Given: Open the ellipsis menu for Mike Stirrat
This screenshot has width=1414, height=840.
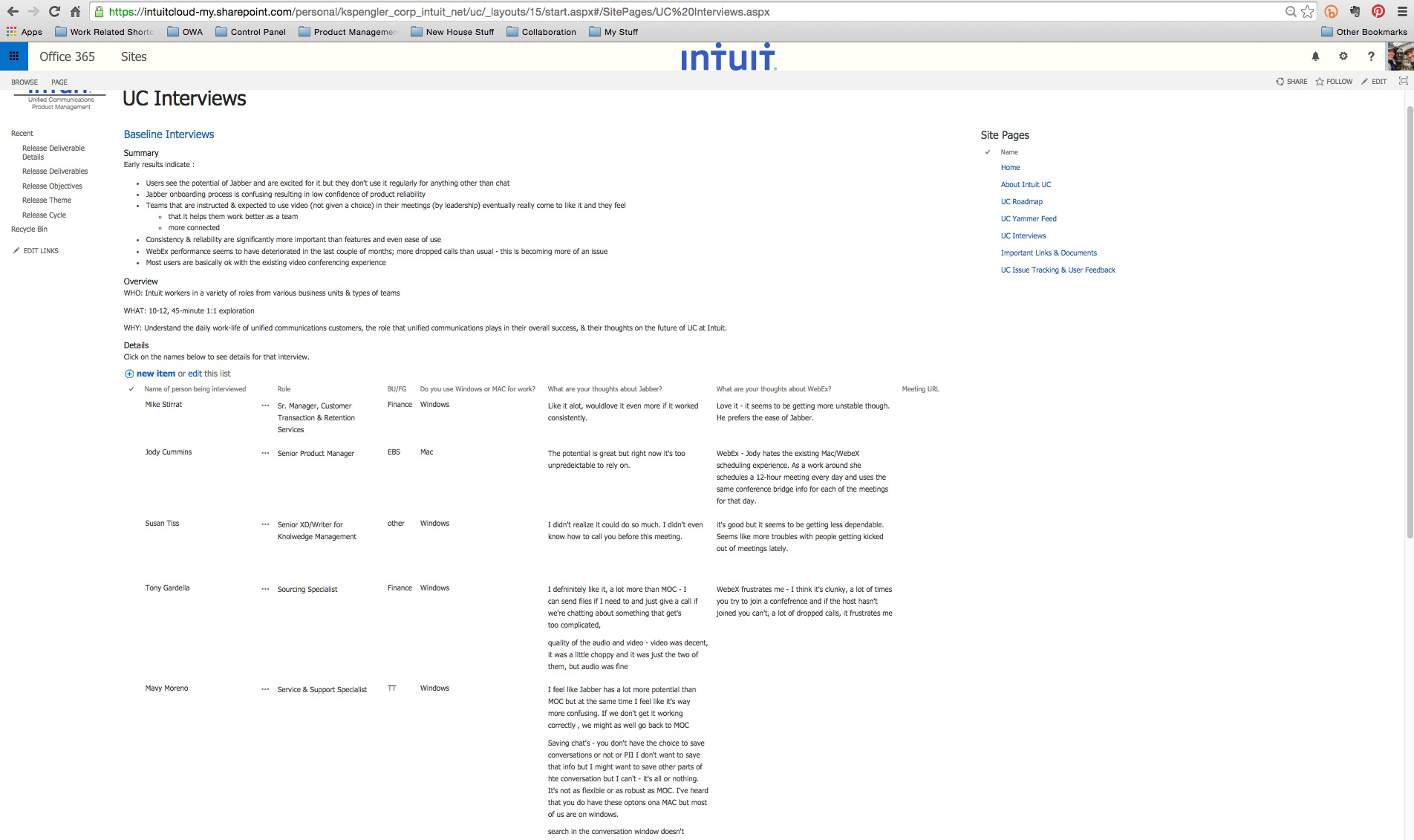Looking at the screenshot, I should [265, 406].
